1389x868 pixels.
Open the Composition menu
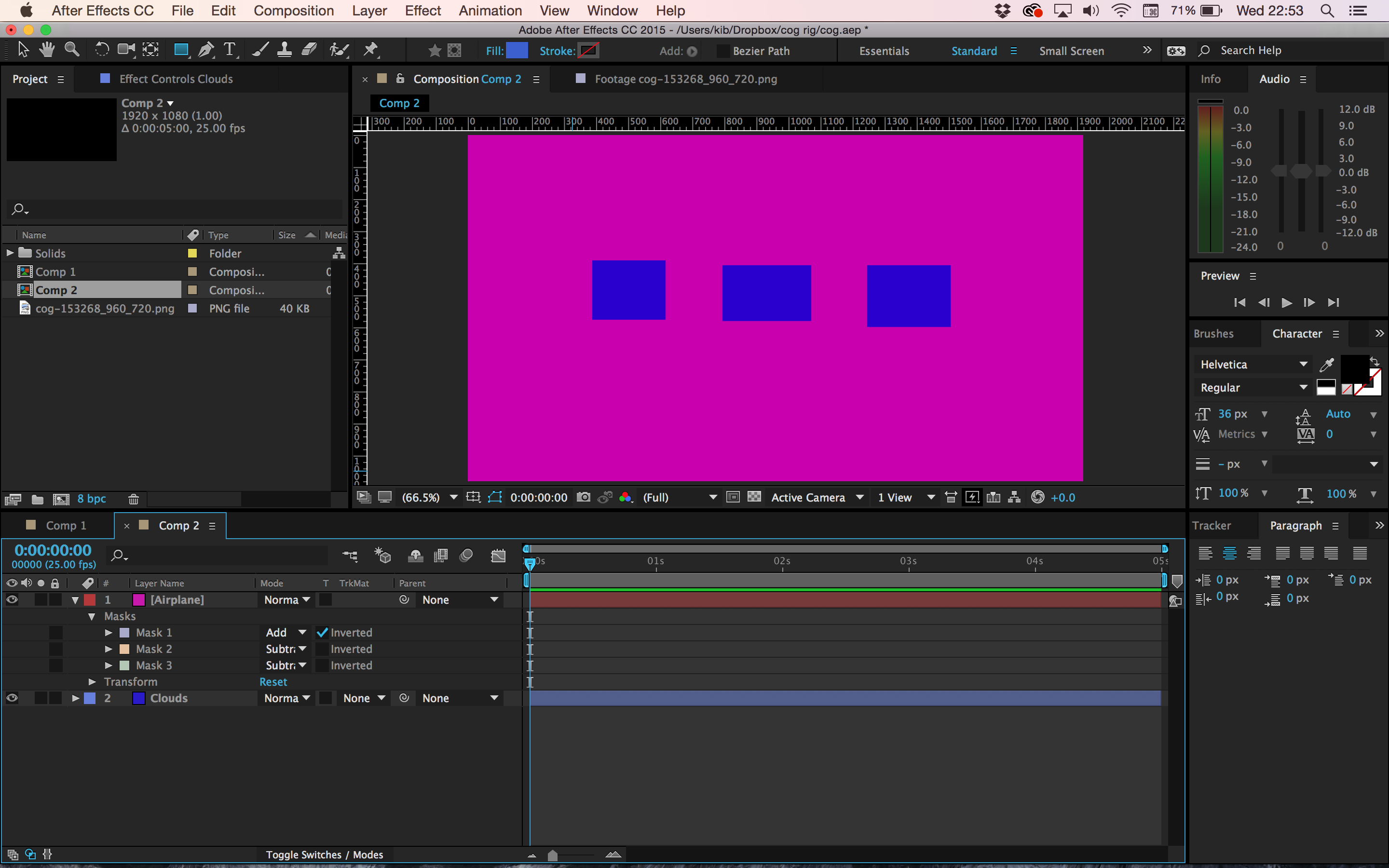pos(293,10)
